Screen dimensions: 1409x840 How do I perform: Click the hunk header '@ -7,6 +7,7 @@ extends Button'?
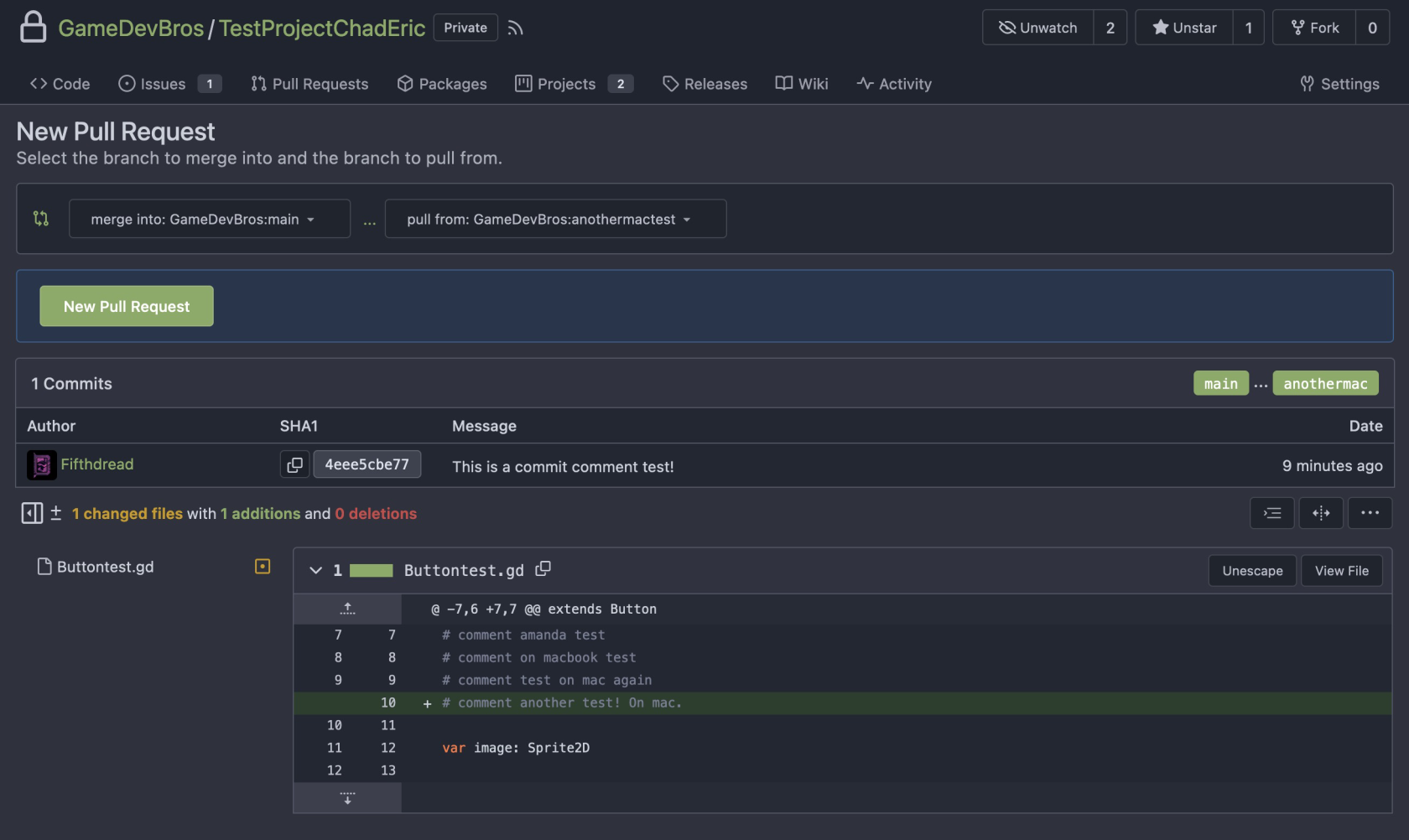pos(543,609)
